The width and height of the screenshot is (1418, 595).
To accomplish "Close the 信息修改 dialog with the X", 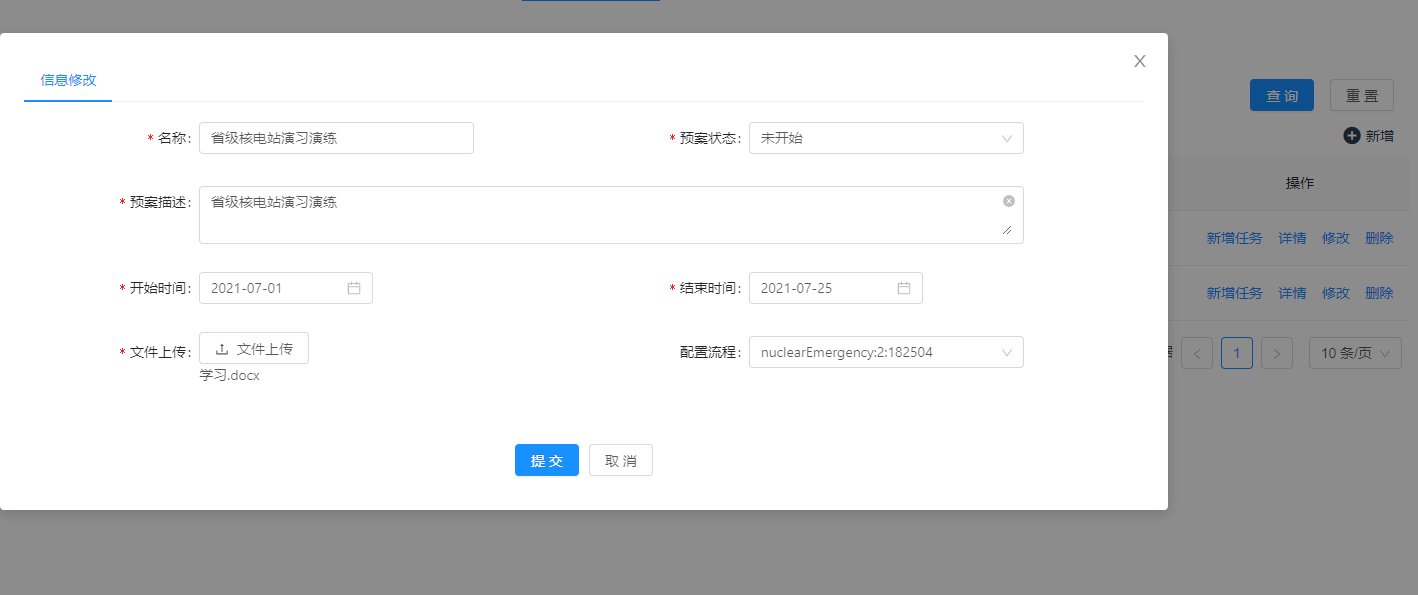I will pos(1139,61).
